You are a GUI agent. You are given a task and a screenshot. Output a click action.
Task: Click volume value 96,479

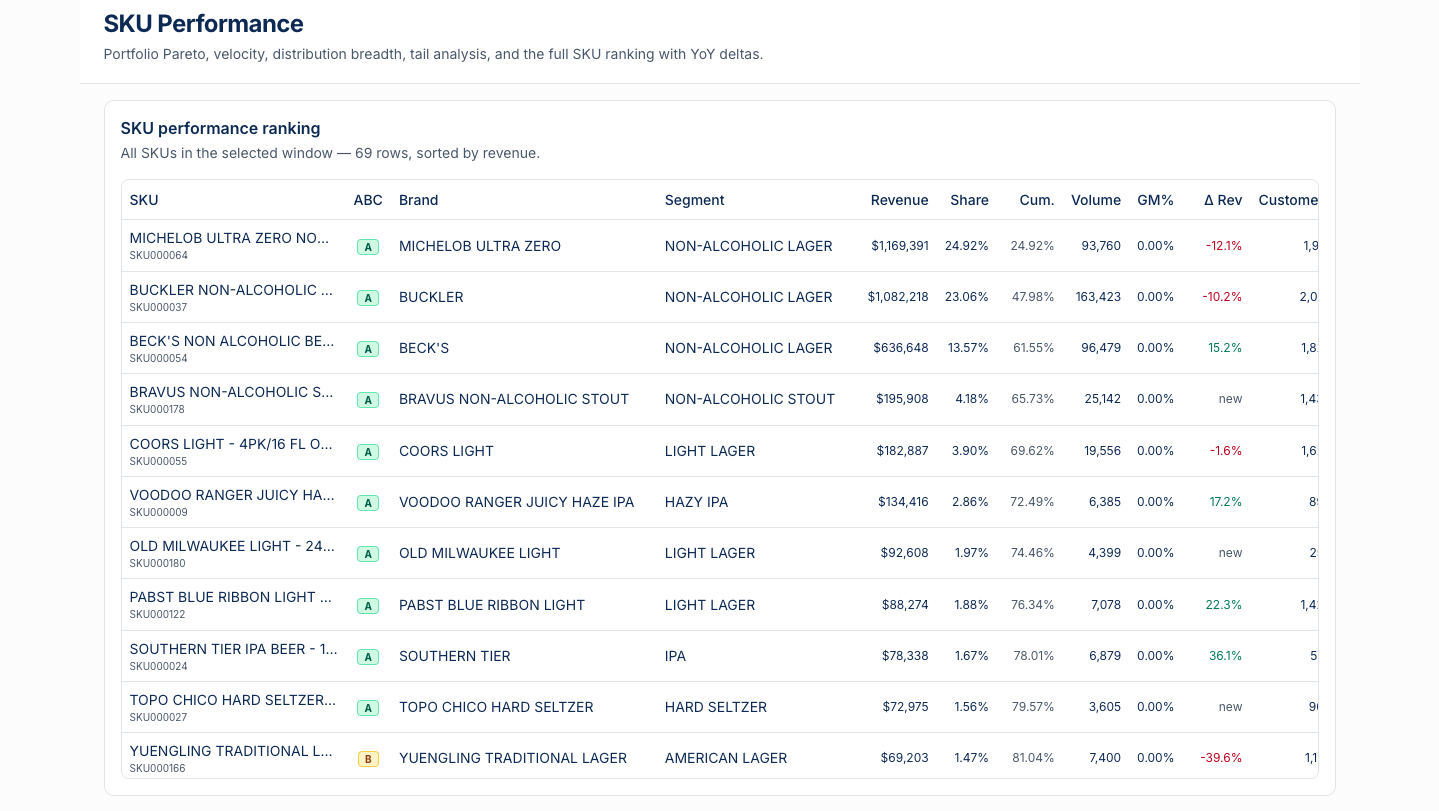(x=1099, y=348)
